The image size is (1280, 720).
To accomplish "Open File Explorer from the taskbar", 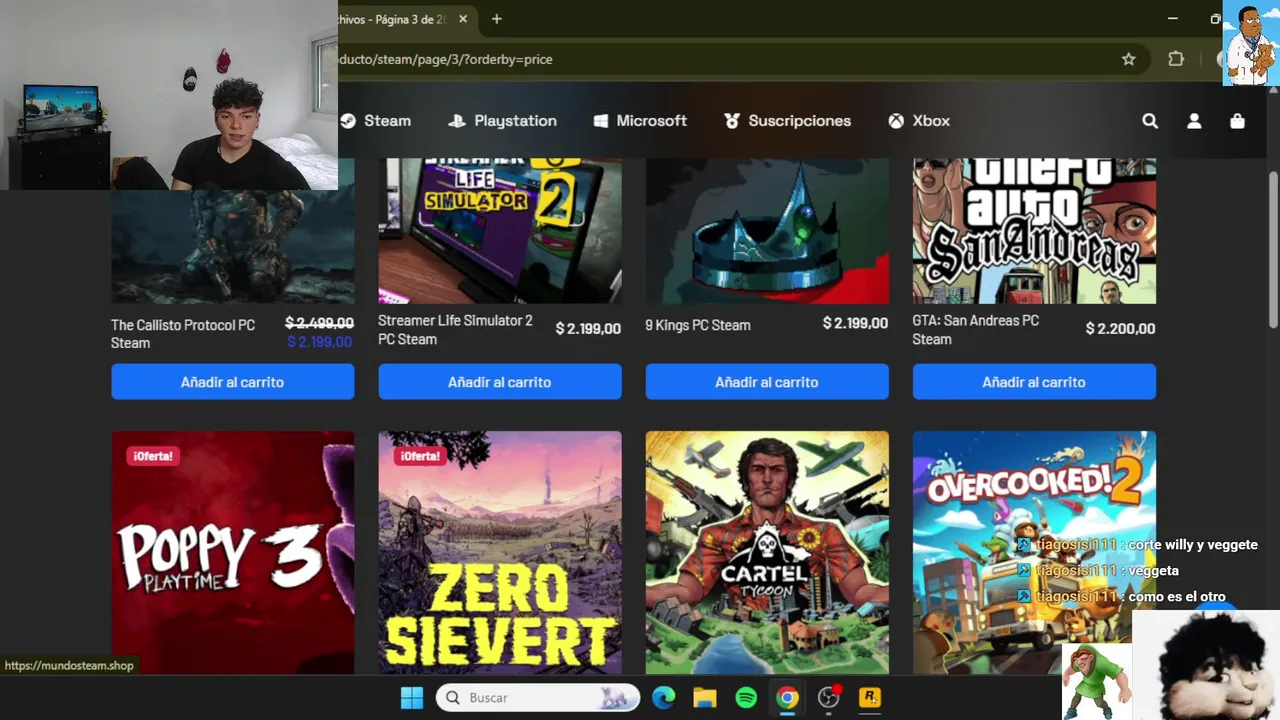I will click(x=705, y=698).
